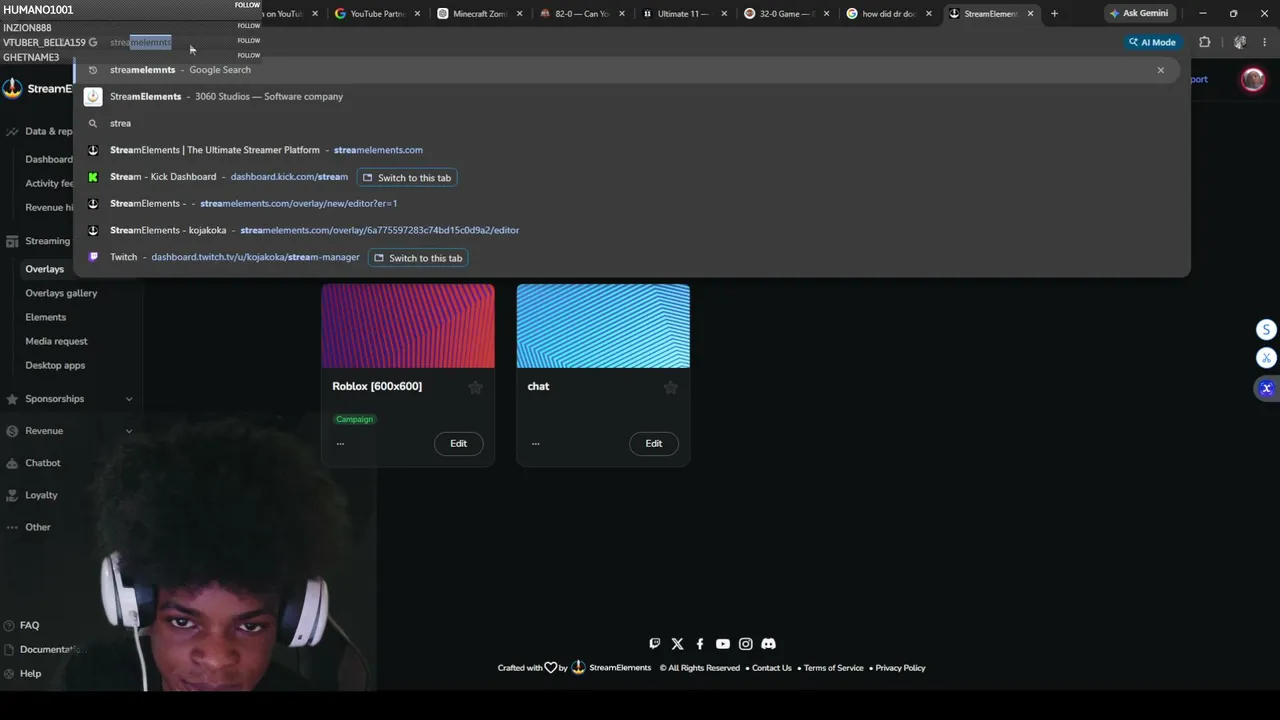Image resolution: width=1280 pixels, height=720 pixels.
Task: Click the Ask Gemini button
Action: point(1137,14)
